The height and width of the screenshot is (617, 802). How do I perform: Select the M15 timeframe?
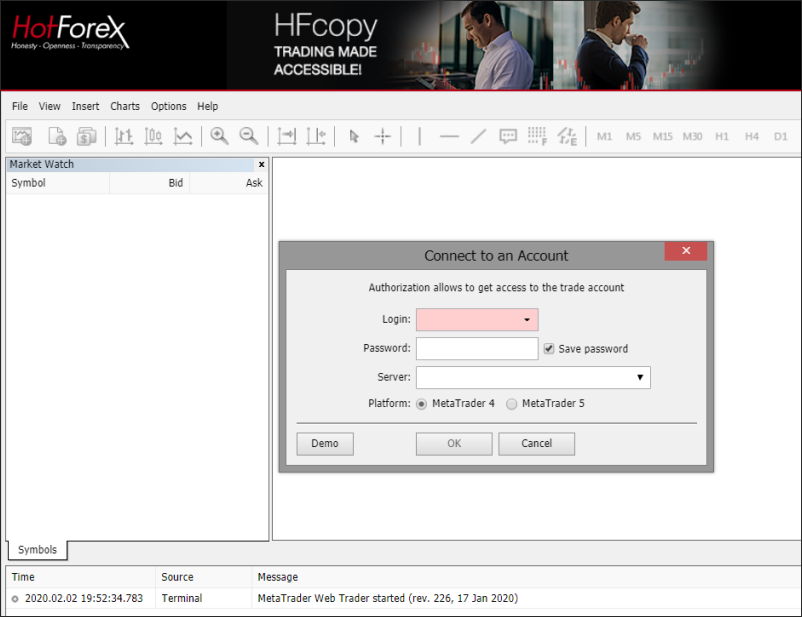click(x=662, y=136)
